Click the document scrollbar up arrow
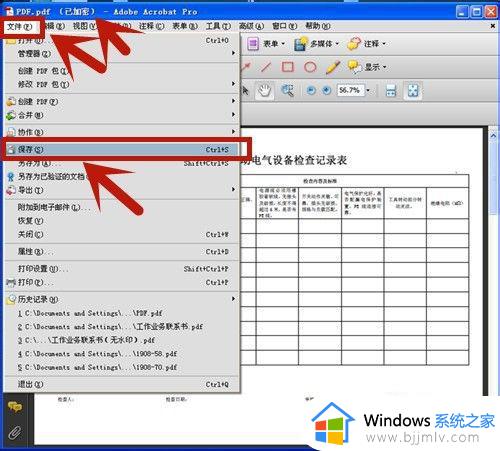Screen dimensions: 500x451 [493, 136]
